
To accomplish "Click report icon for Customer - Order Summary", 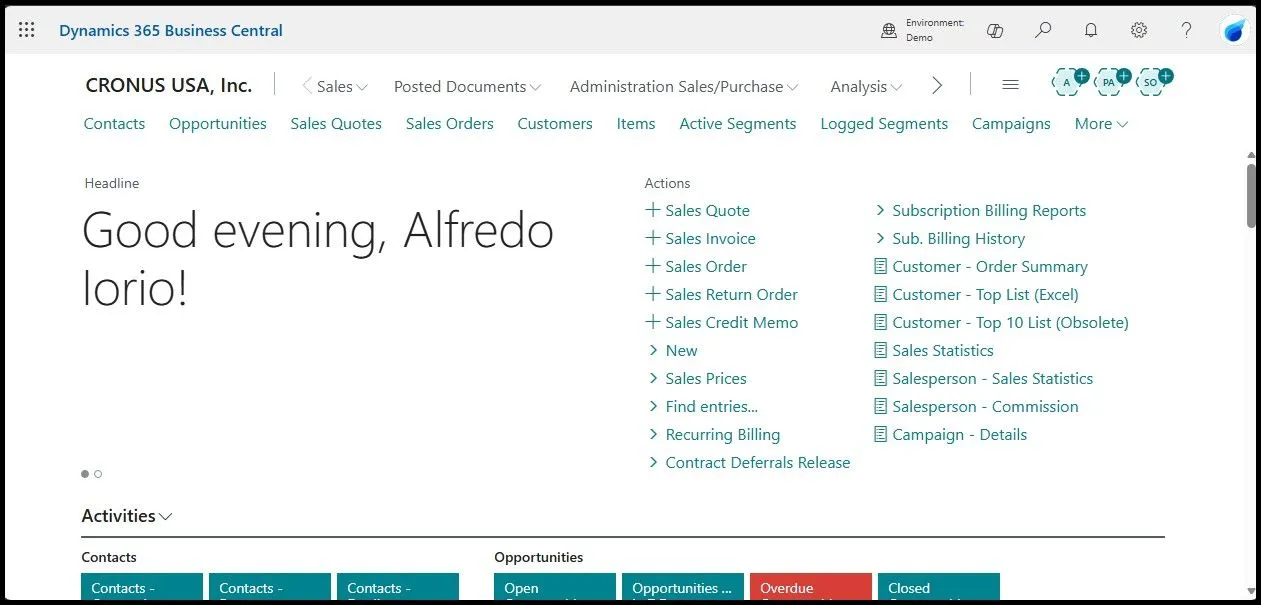I will pos(880,266).
